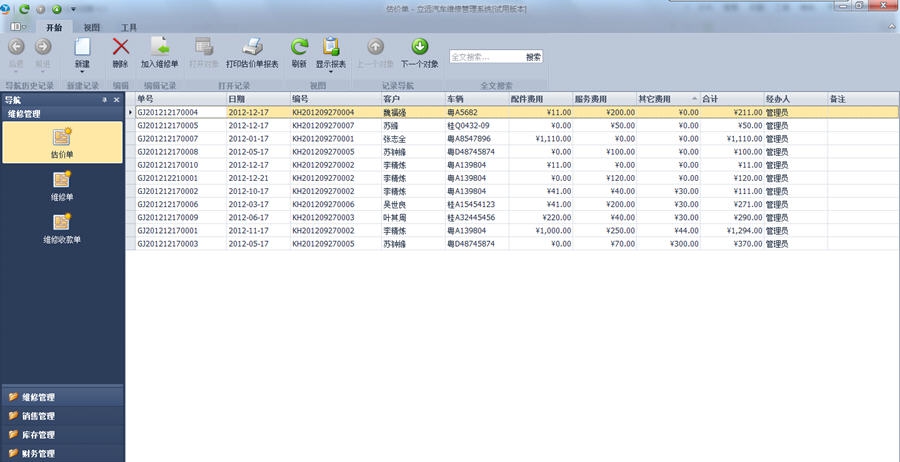Close the 导航 navigation panel

tap(116, 100)
